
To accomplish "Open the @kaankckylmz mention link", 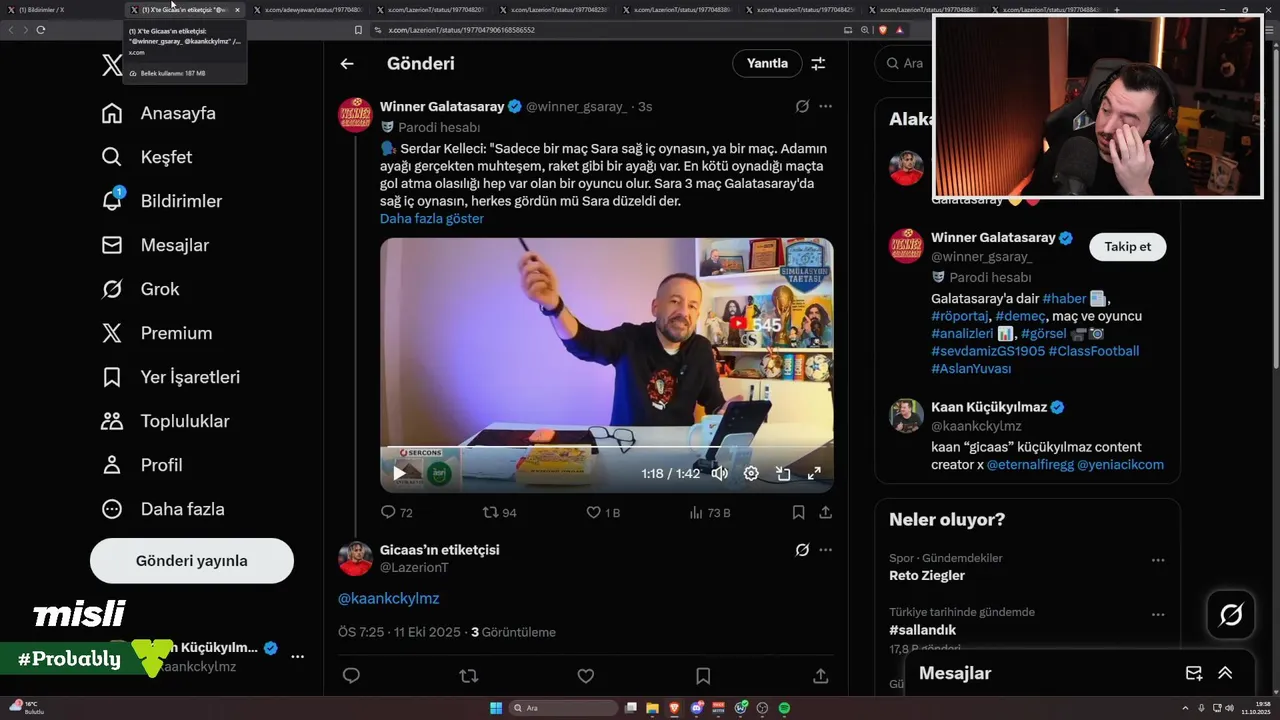I will [x=388, y=598].
